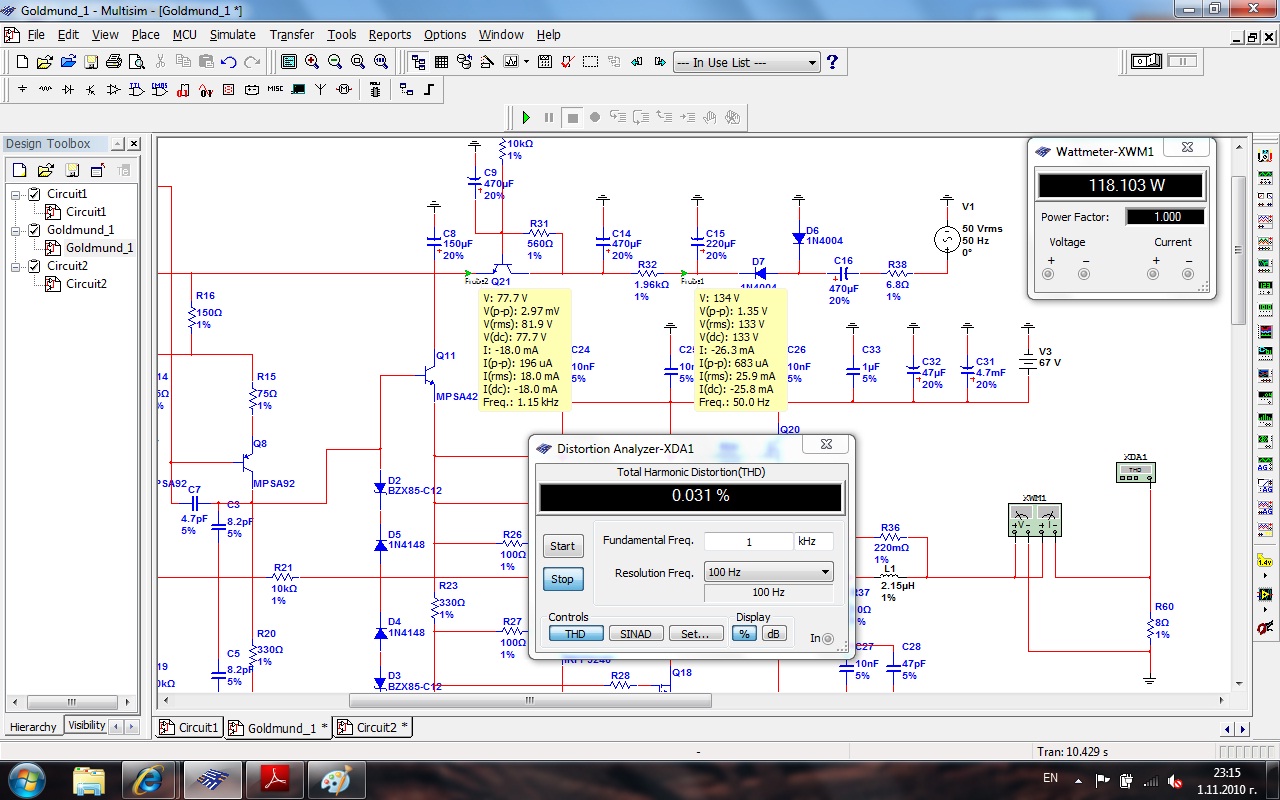The image size is (1280, 800).
Task: Save the current design in main toolbar
Action: (91, 62)
